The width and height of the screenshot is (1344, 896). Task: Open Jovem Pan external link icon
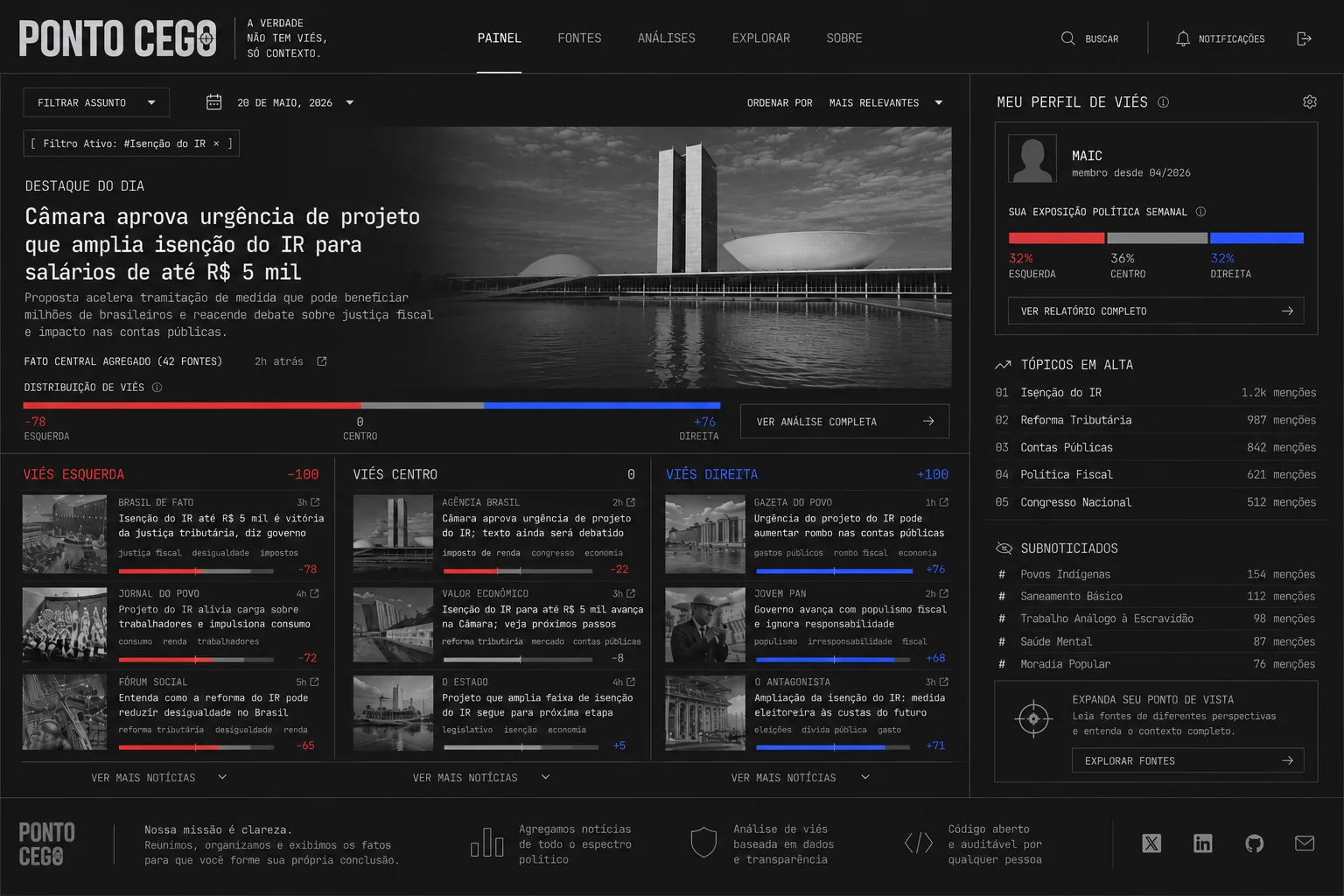pos(943,593)
